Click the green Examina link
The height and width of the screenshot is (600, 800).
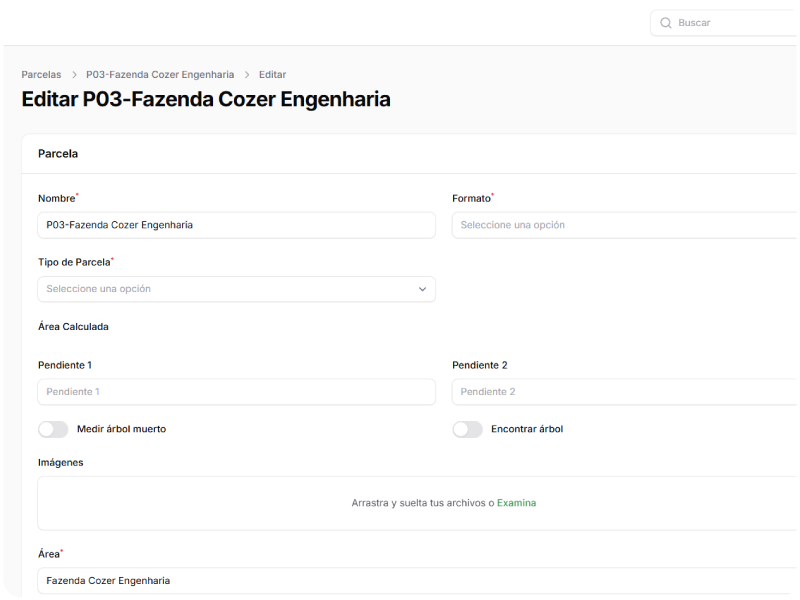tap(516, 503)
